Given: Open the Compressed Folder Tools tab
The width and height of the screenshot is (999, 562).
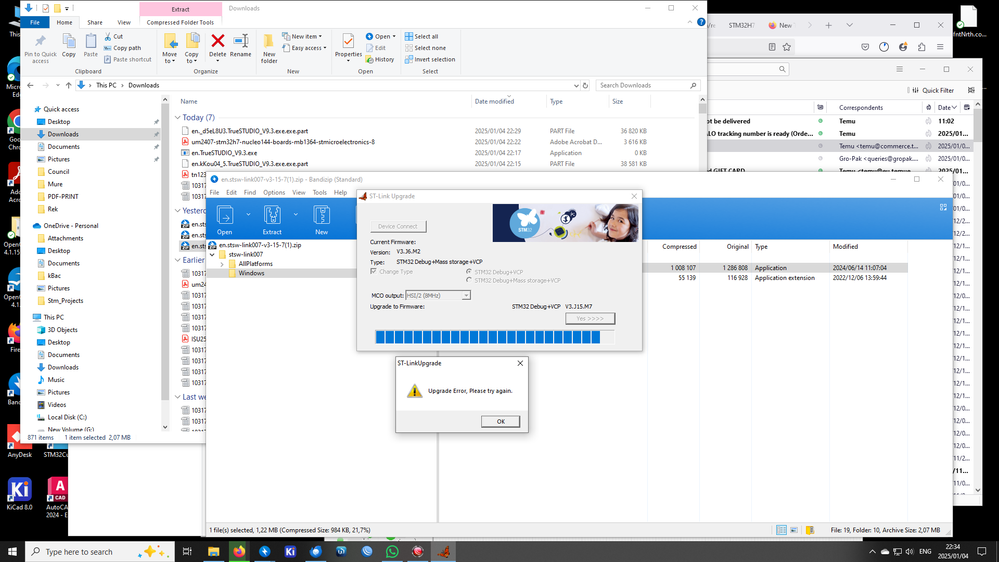Looking at the screenshot, I should pos(180,22).
